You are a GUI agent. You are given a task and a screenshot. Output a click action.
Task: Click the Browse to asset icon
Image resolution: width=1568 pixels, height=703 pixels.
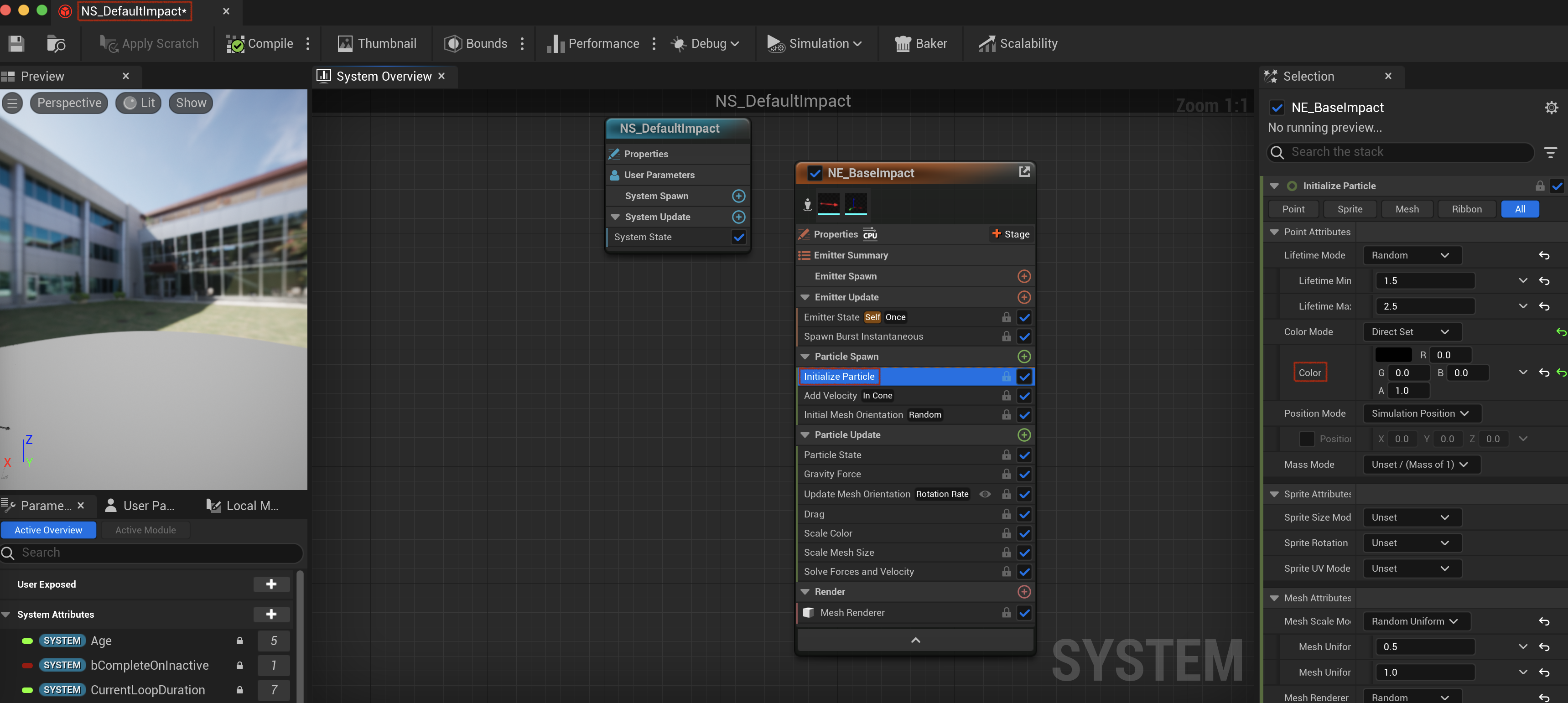(x=56, y=43)
